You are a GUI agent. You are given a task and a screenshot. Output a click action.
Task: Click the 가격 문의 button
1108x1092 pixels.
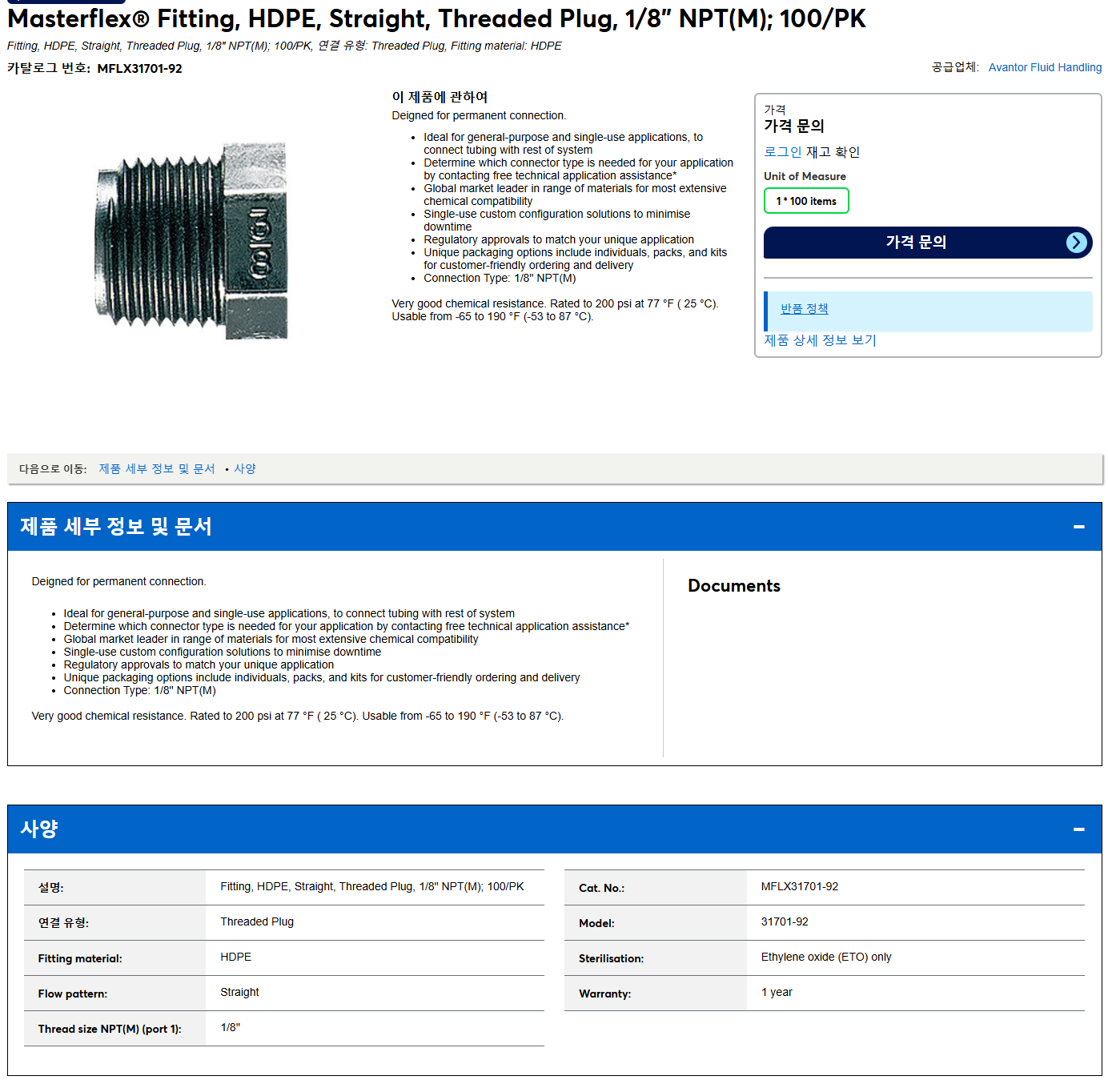tap(928, 243)
